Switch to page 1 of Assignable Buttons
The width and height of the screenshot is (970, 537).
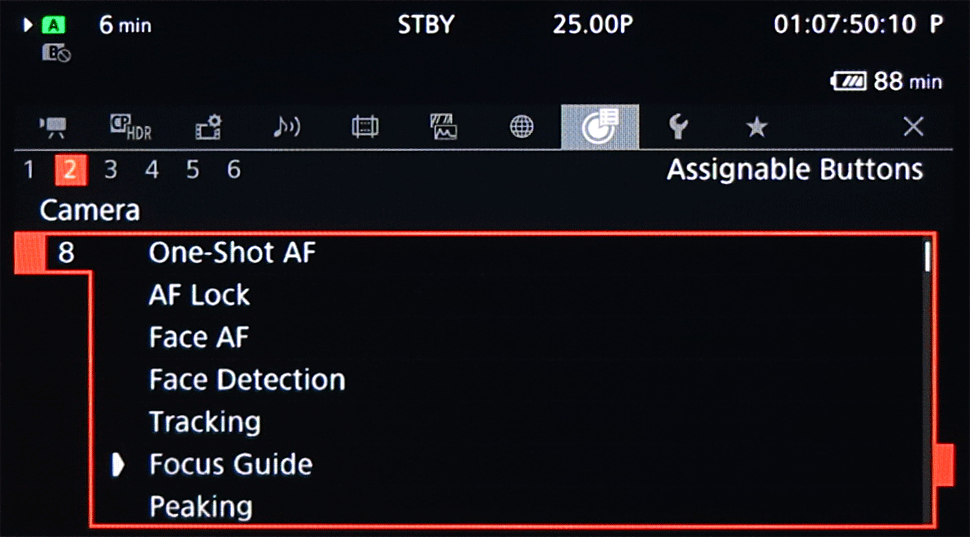pyautogui.click(x=28, y=170)
